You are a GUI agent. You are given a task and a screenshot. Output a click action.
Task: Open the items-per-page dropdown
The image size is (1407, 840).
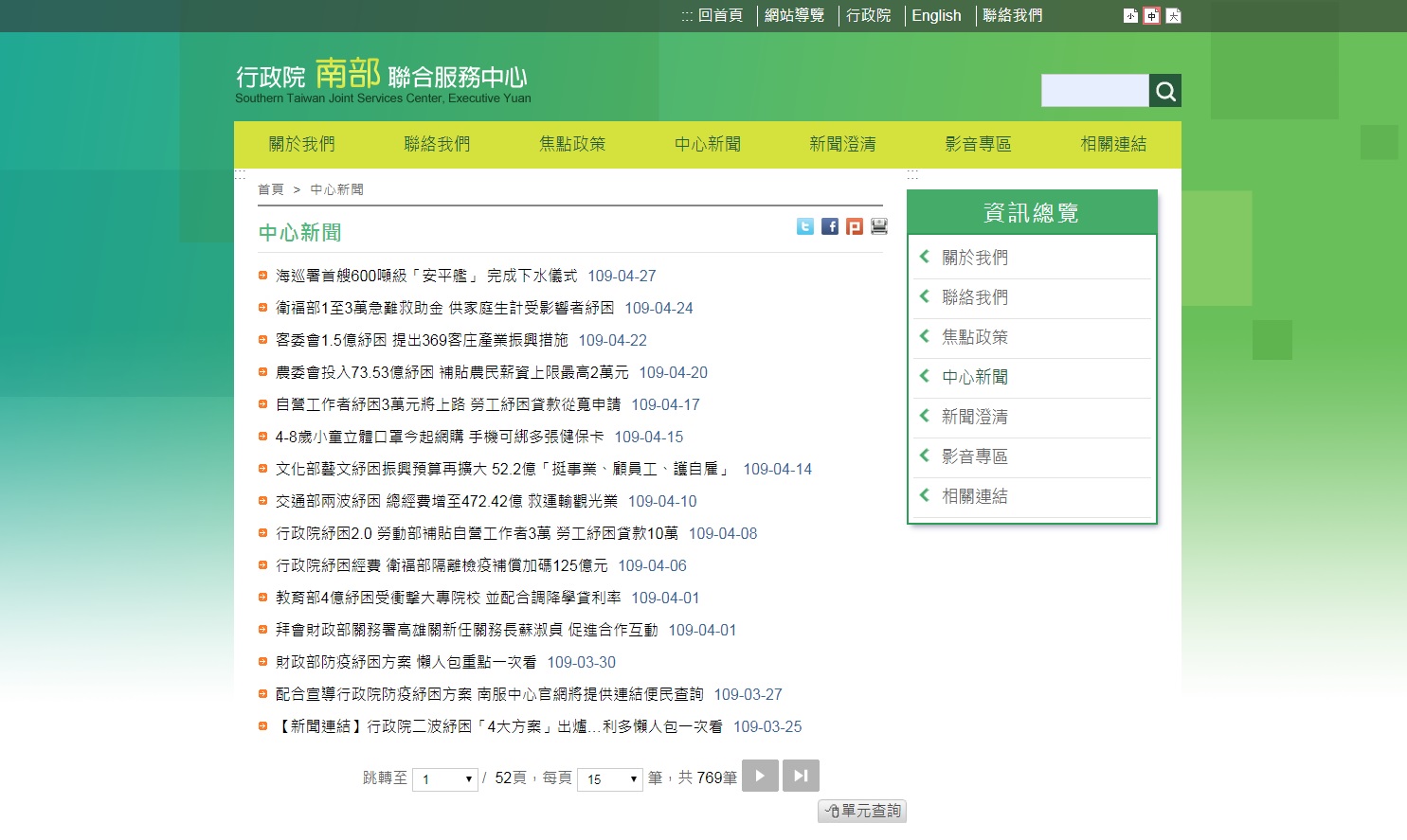610,779
